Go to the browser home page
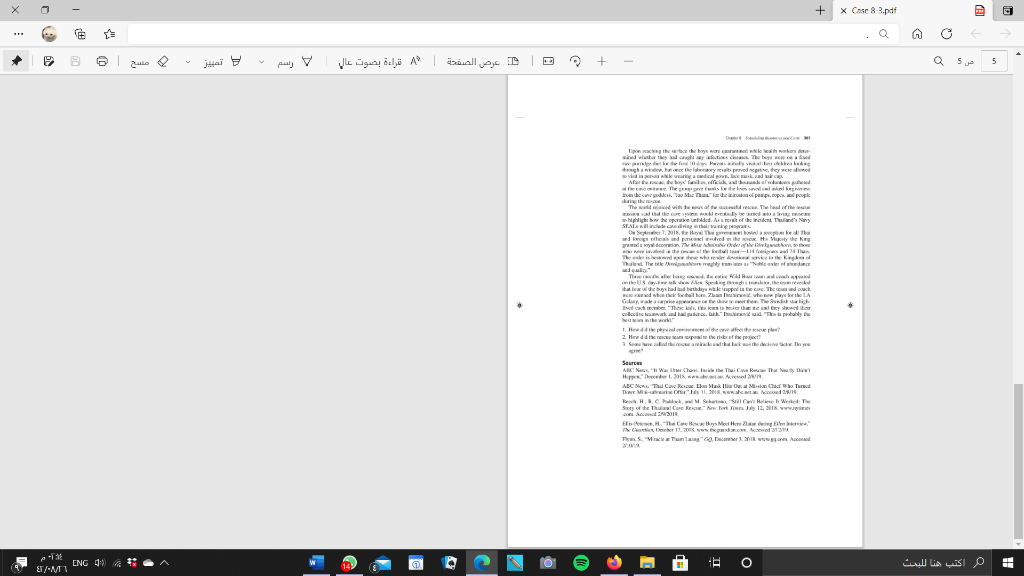 (x=917, y=34)
